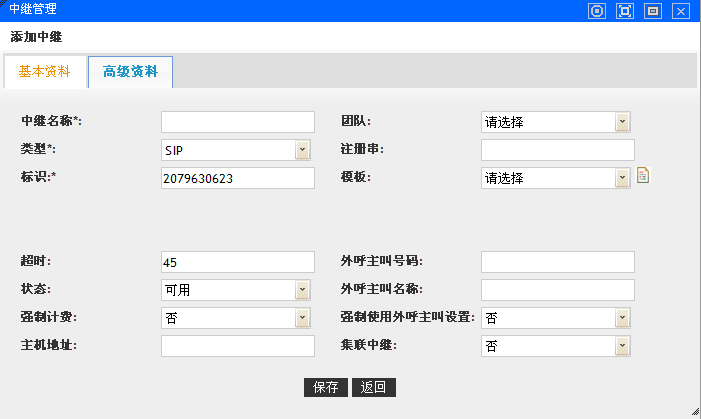This screenshot has height=419, width=701.
Task: Expand the 强制计费 dropdown
Action: (x=302, y=318)
